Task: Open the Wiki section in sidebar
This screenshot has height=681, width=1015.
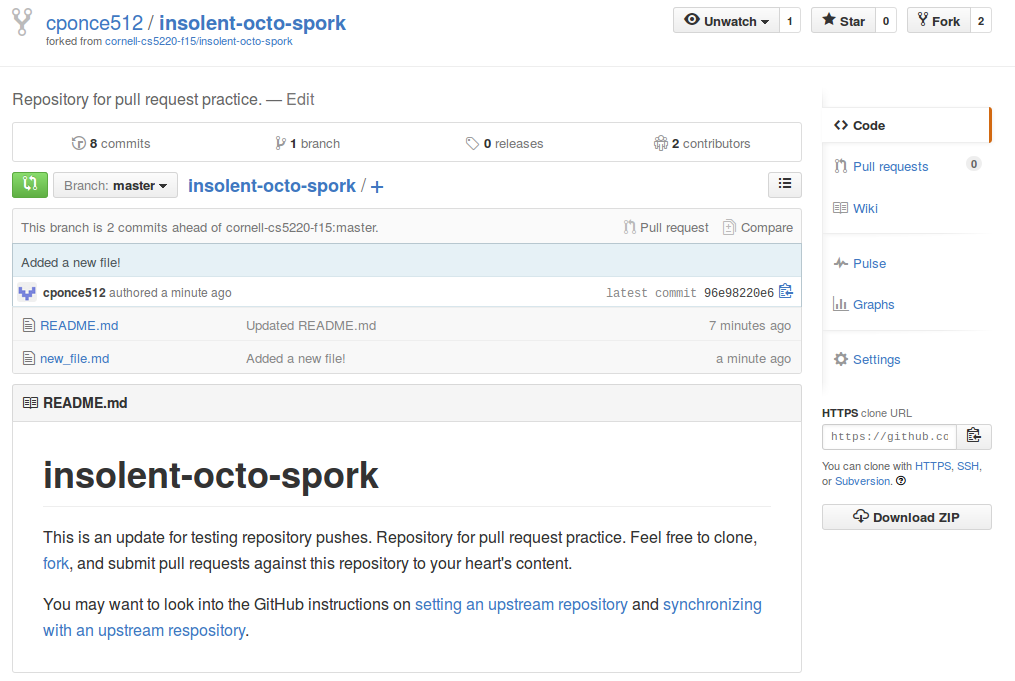Action: [x=865, y=208]
